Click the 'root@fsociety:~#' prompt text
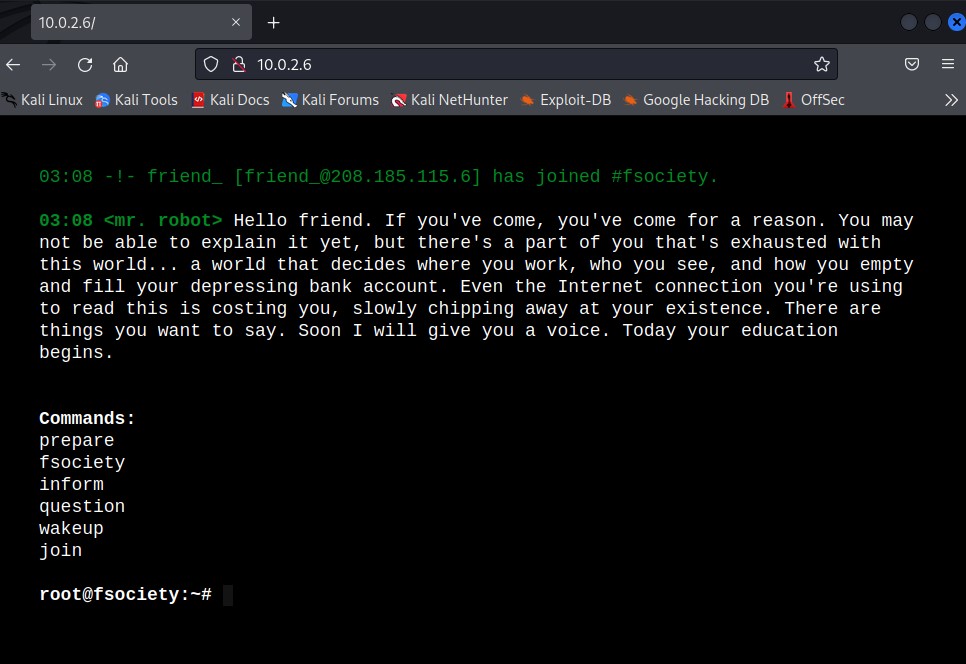This screenshot has width=966, height=664. click(126, 594)
